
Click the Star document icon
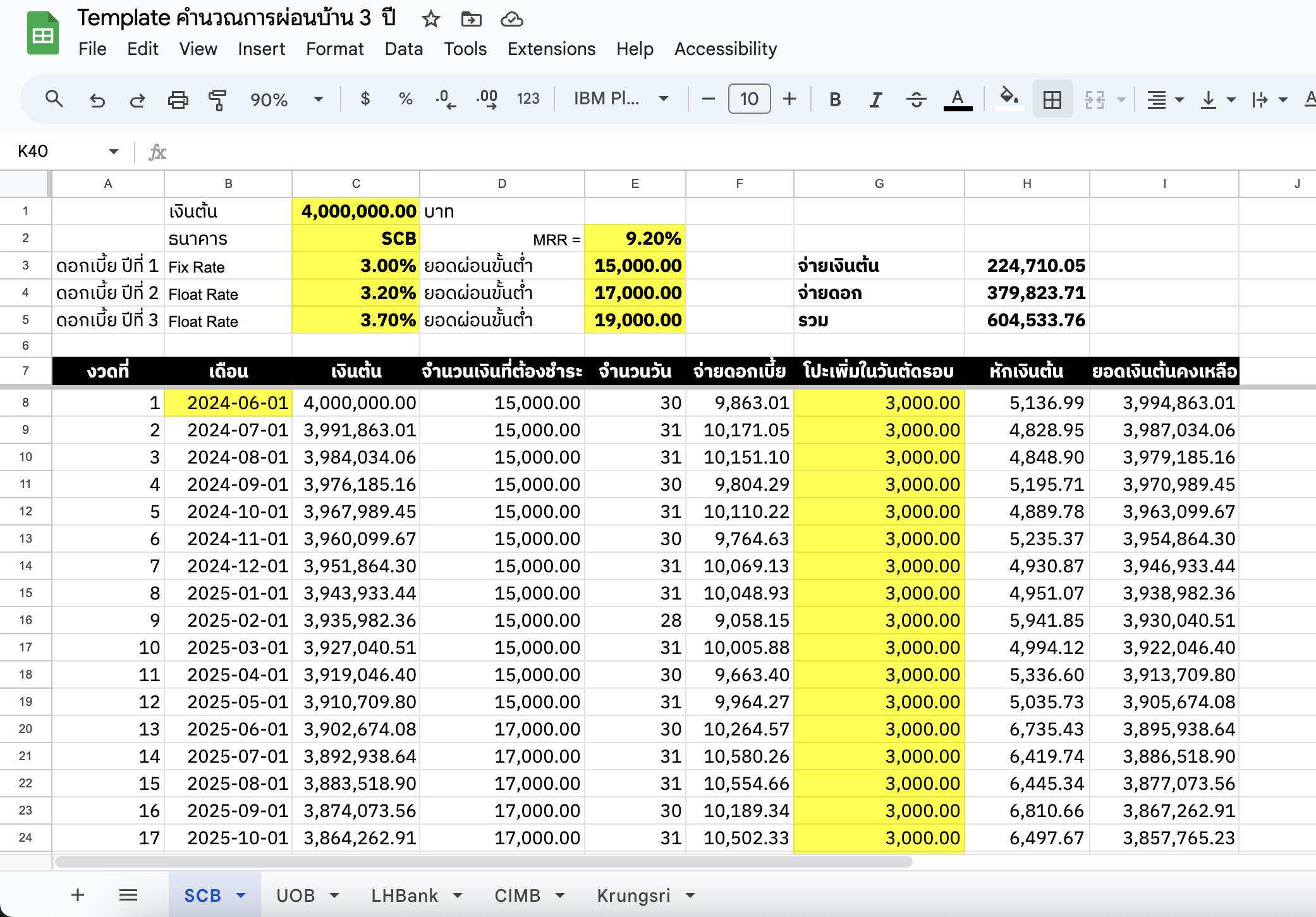(x=430, y=19)
